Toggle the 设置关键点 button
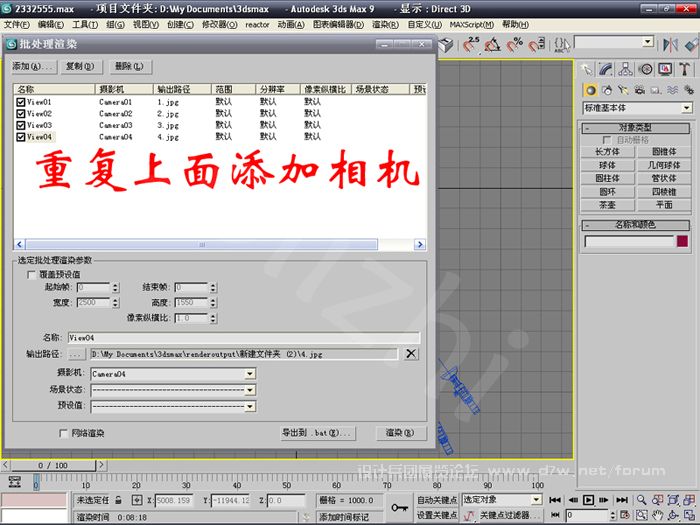The height and width of the screenshot is (525, 700). pyautogui.click(x=437, y=516)
